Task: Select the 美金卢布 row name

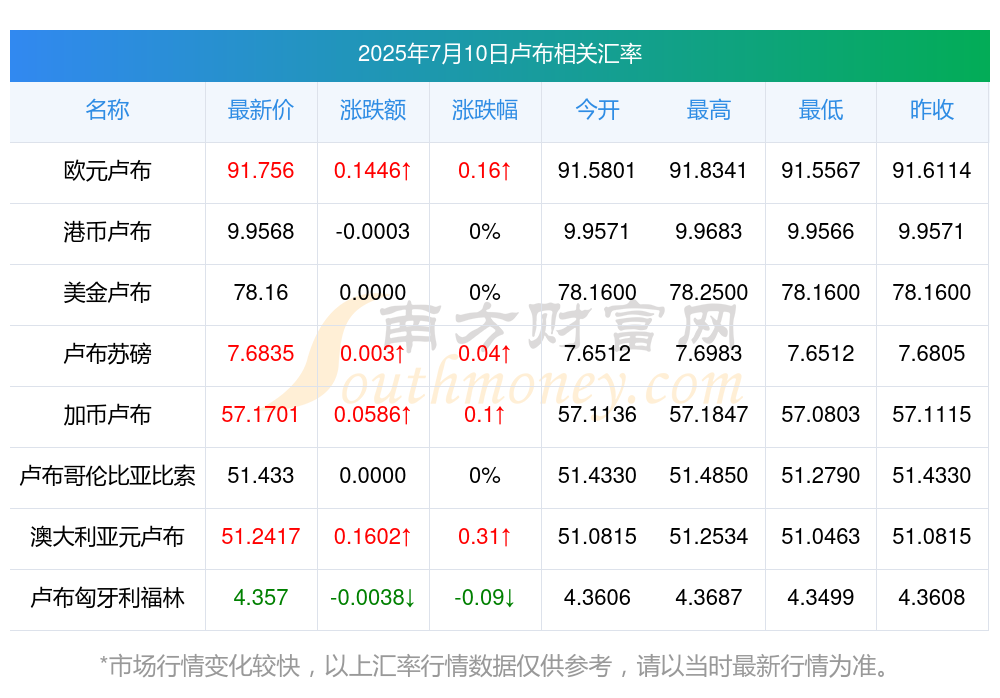Action: (107, 293)
